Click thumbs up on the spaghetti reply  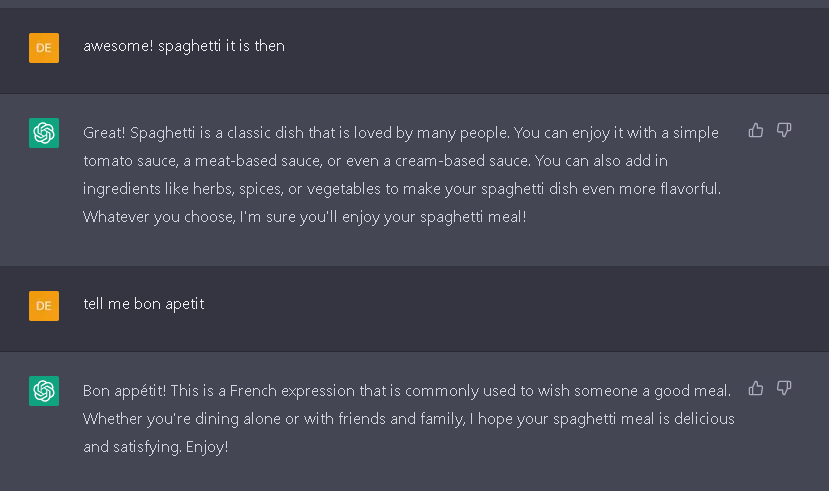click(756, 130)
